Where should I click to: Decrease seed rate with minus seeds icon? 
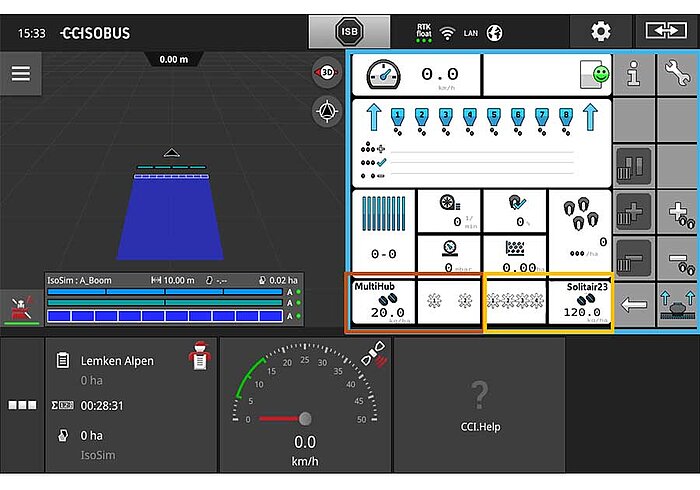[x=678, y=260]
